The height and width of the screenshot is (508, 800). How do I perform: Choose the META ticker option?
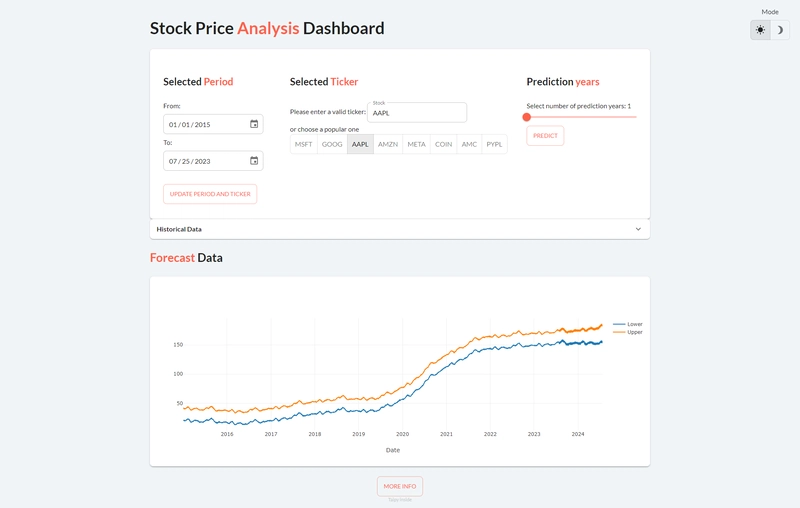pyautogui.click(x=416, y=144)
